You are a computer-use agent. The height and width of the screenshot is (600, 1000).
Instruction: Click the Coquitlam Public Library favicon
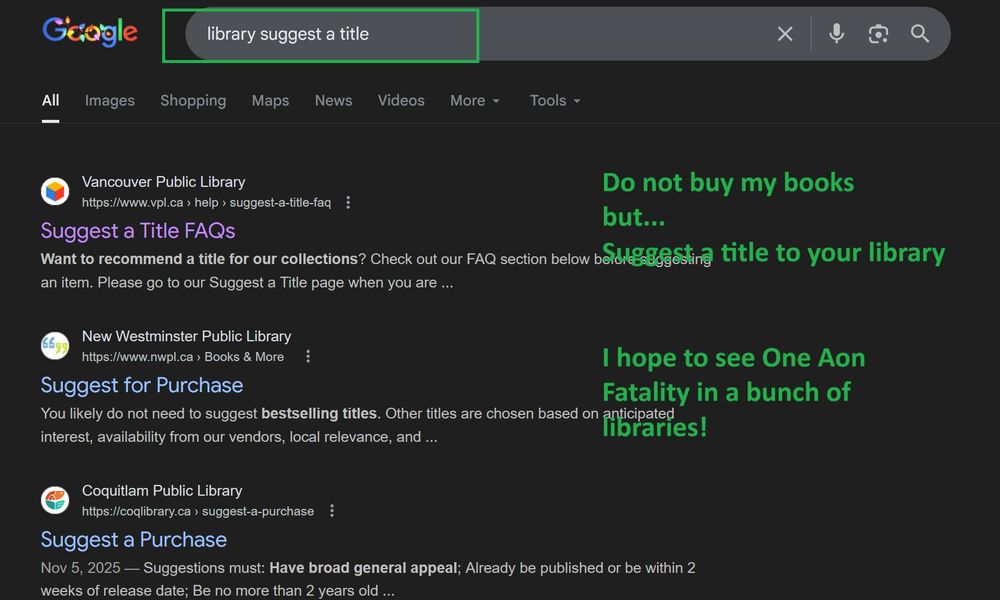click(55, 500)
